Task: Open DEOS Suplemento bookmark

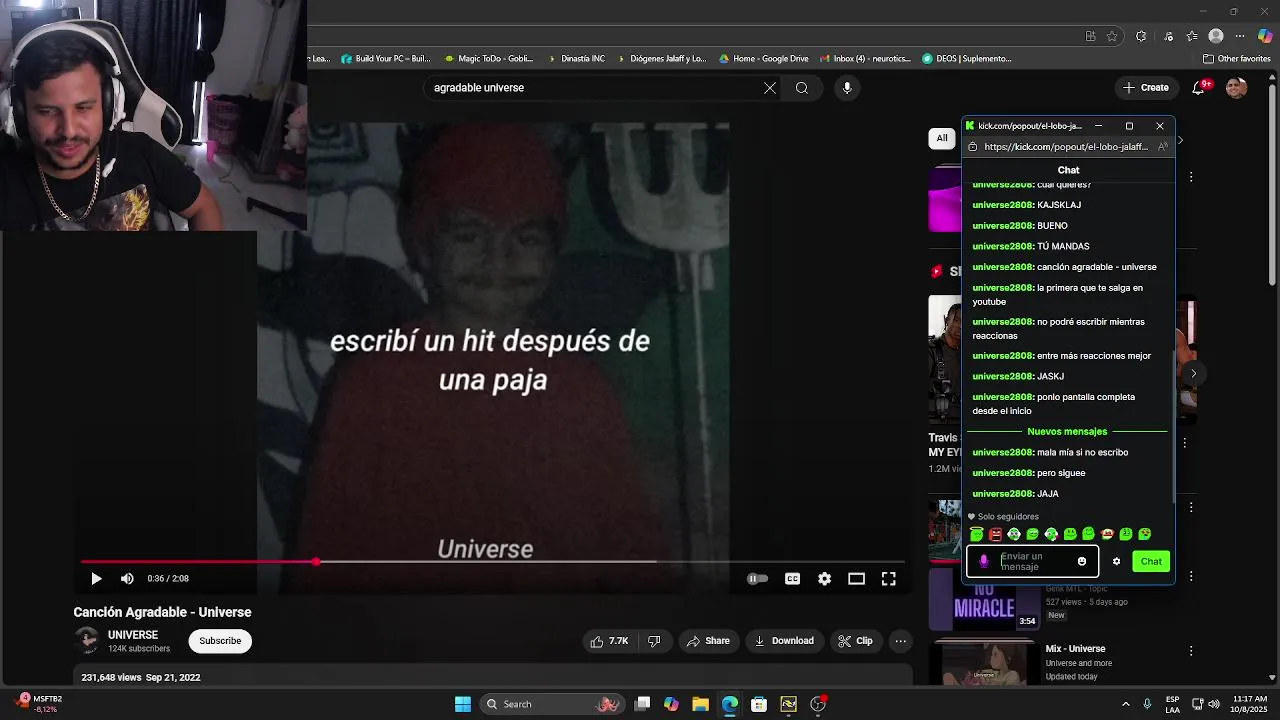Action: point(967,59)
